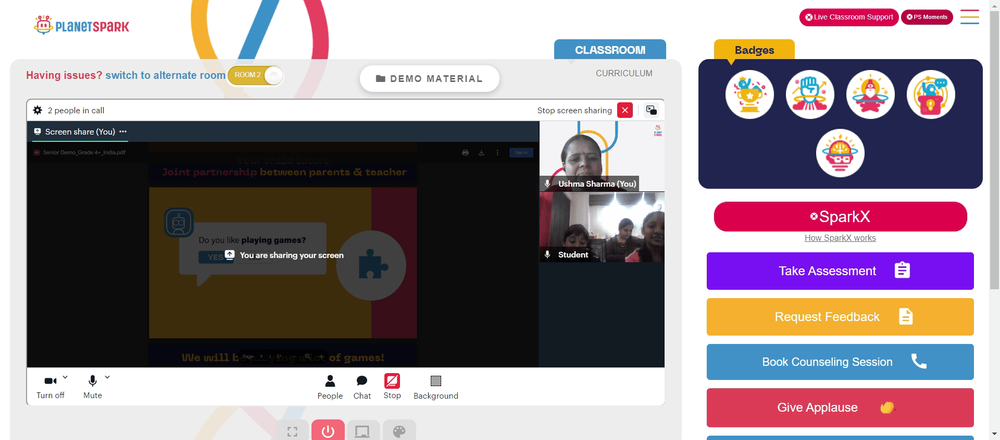Click red X to stop screen sharing
The image size is (1000, 440).
click(x=625, y=110)
